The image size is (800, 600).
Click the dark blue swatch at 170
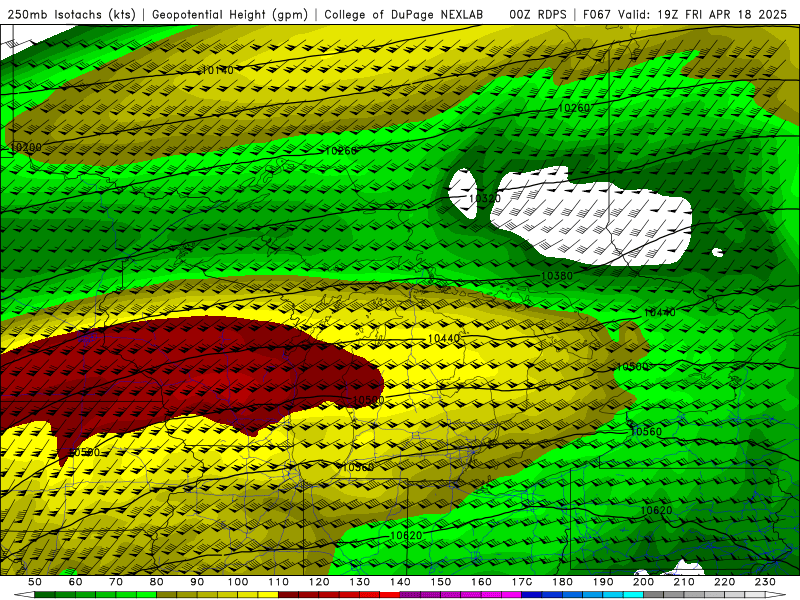coord(532,595)
